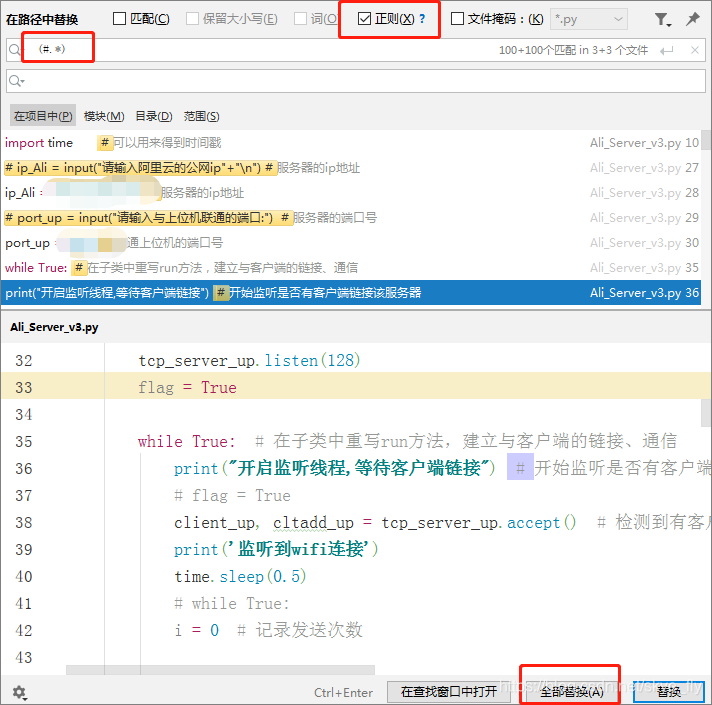Insert new line in search field
The image size is (712, 705).
pos(667,50)
